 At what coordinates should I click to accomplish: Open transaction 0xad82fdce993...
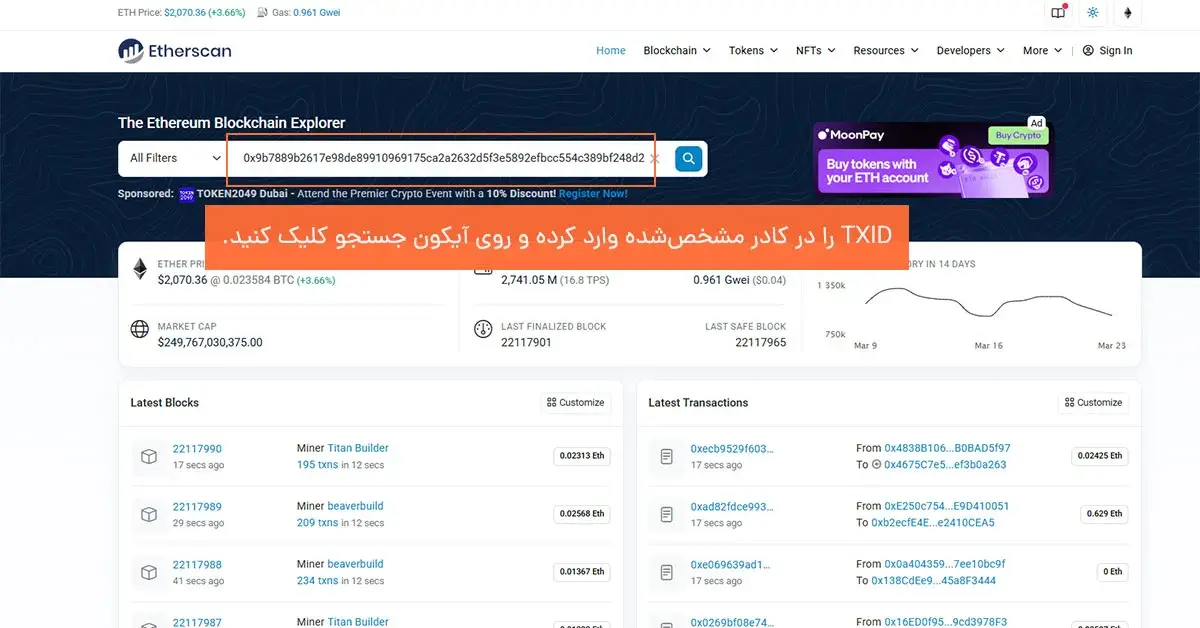730,507
